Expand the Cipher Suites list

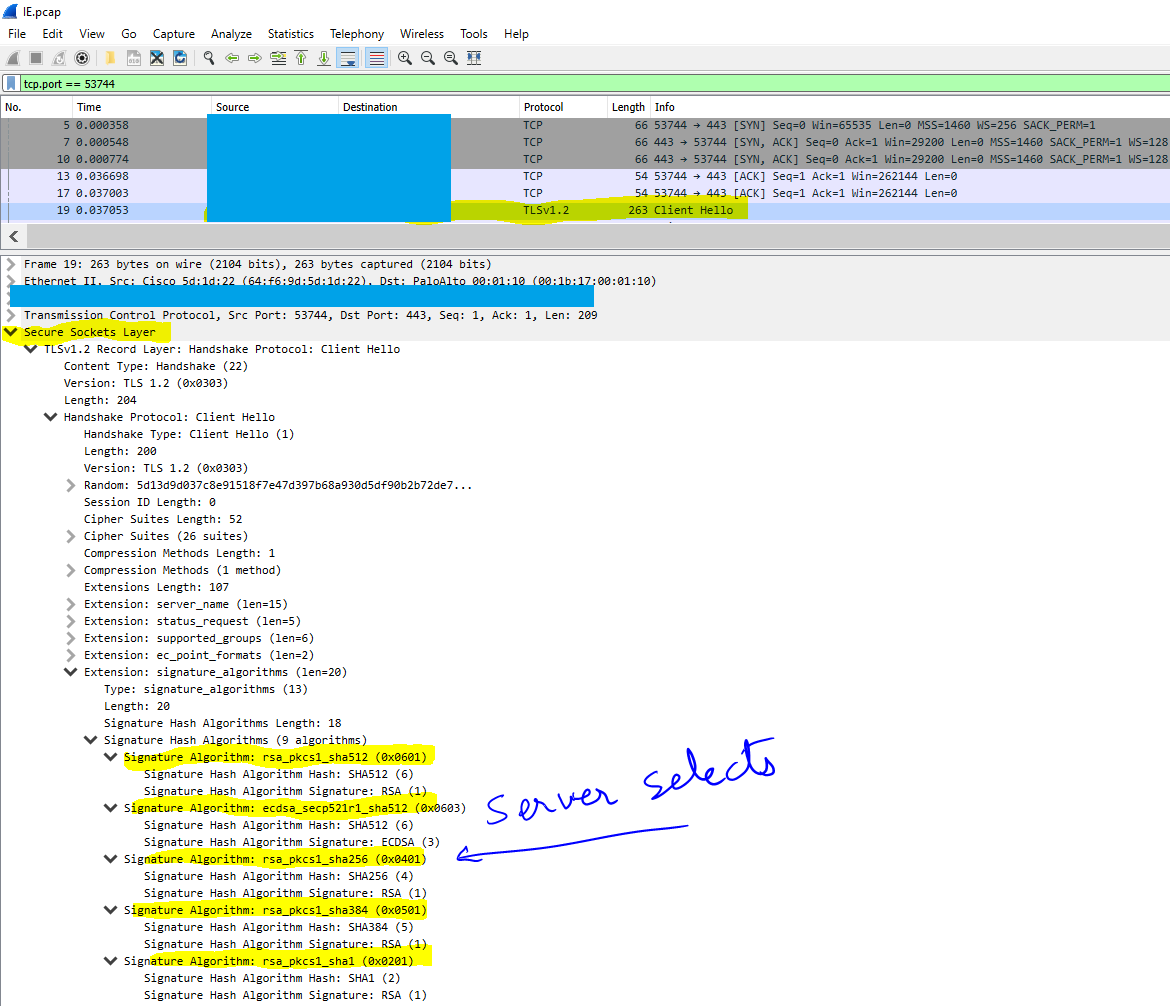(x=70, y=535)
